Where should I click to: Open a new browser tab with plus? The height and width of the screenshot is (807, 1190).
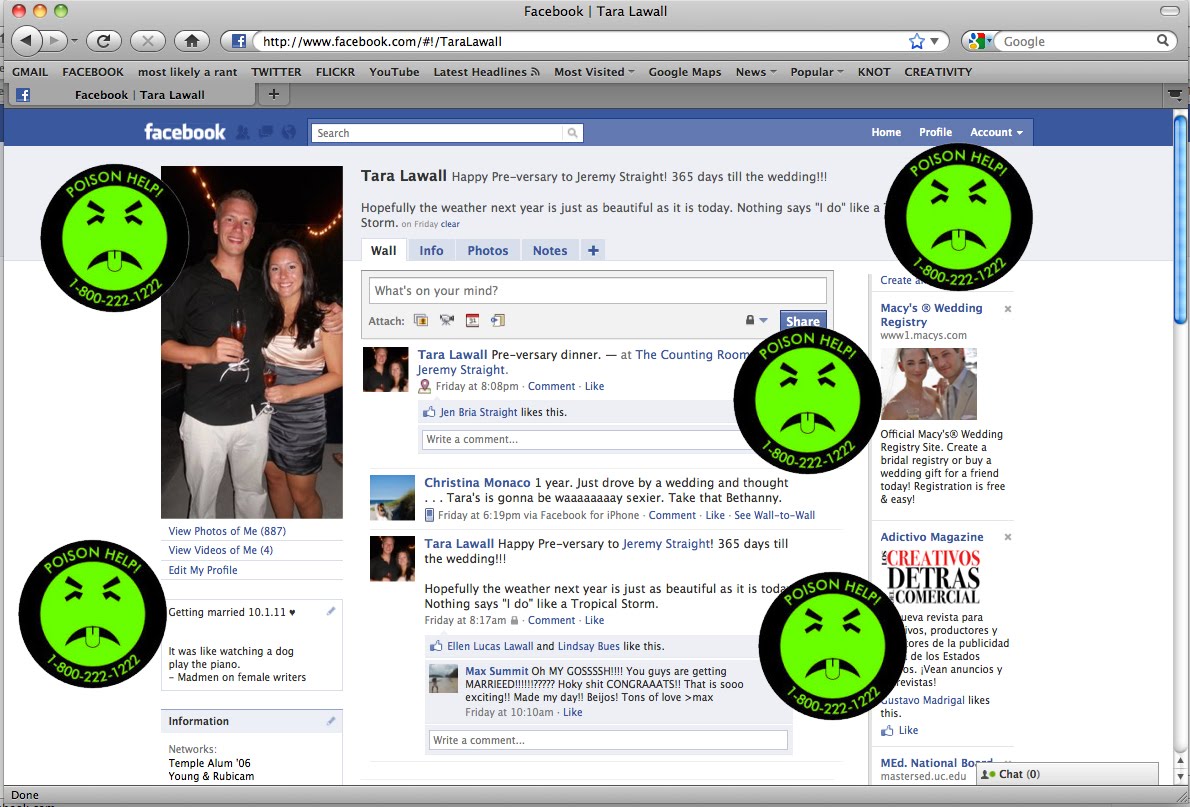(x=274, y=94)
